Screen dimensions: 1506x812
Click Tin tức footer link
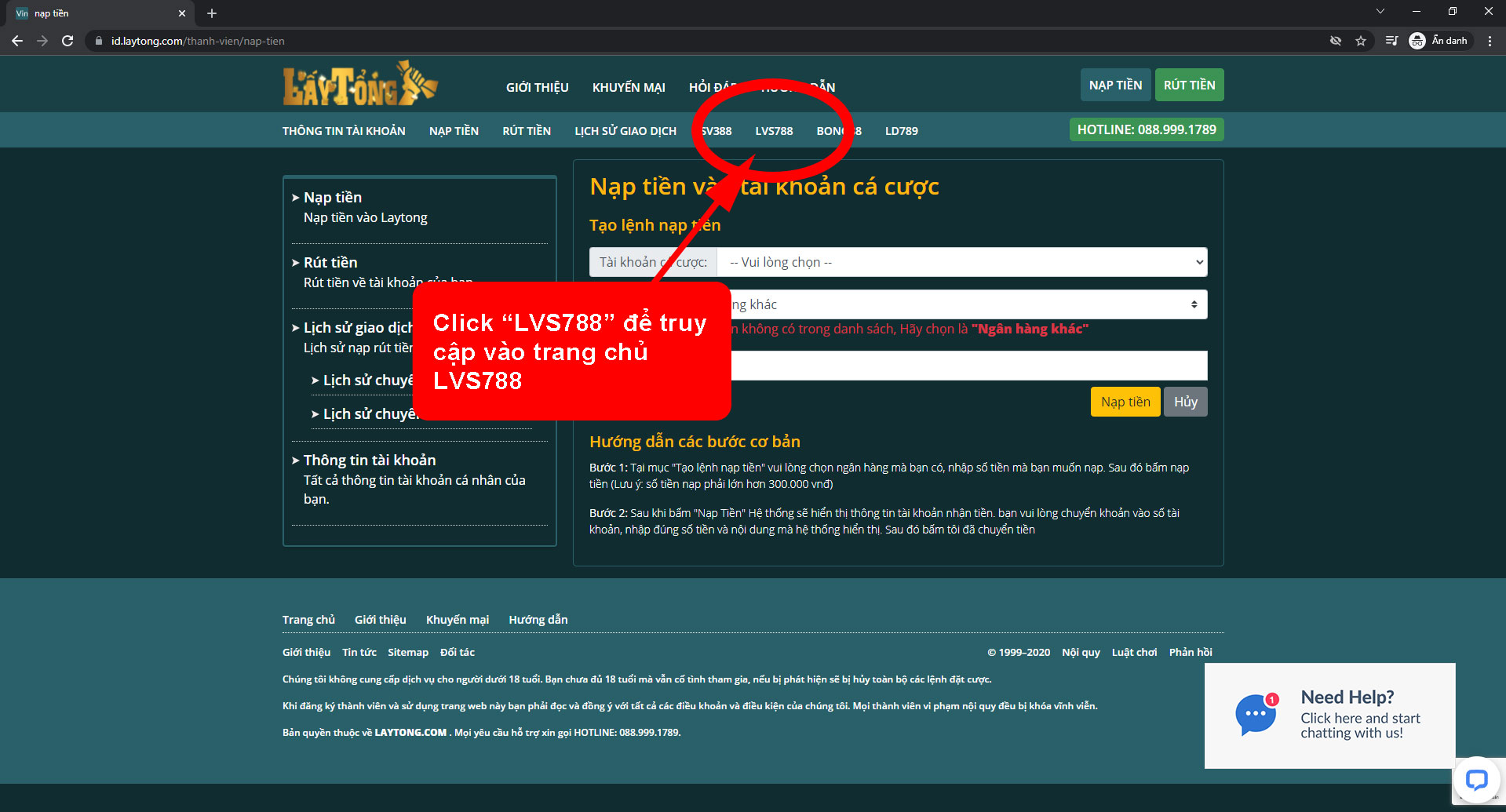click(x=359, y=652)
